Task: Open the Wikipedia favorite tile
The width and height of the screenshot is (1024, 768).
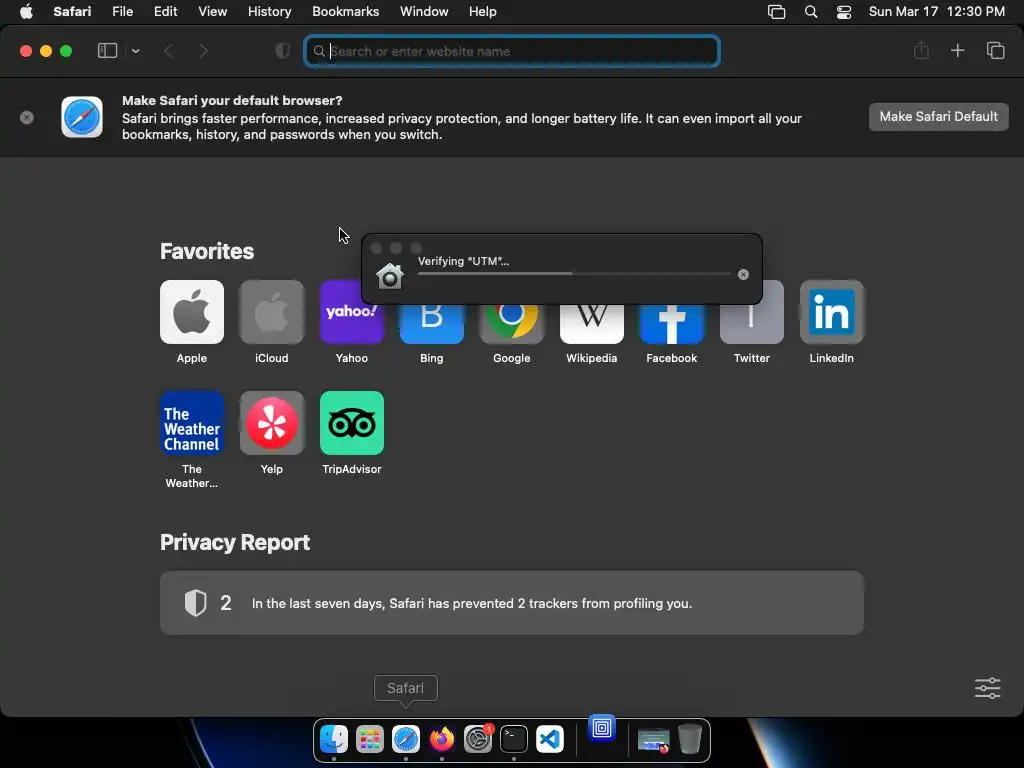Action: [x=592, y=324]
